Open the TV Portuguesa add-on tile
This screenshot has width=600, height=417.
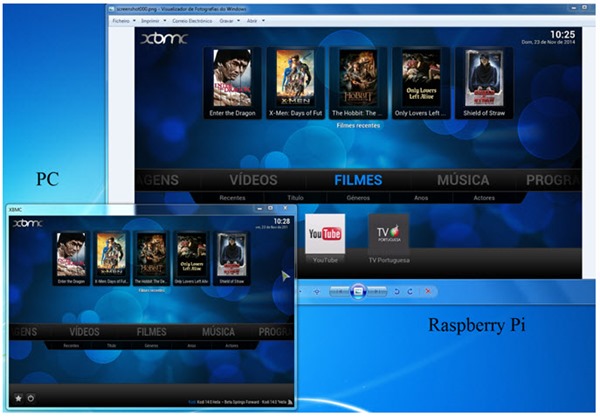pos(388,234)
